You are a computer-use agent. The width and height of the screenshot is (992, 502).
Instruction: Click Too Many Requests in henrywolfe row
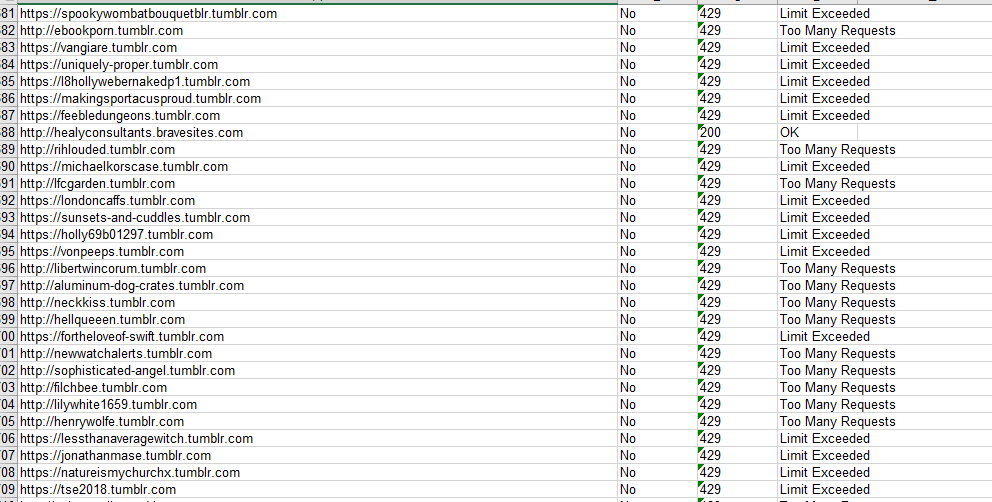click(838, 422)
